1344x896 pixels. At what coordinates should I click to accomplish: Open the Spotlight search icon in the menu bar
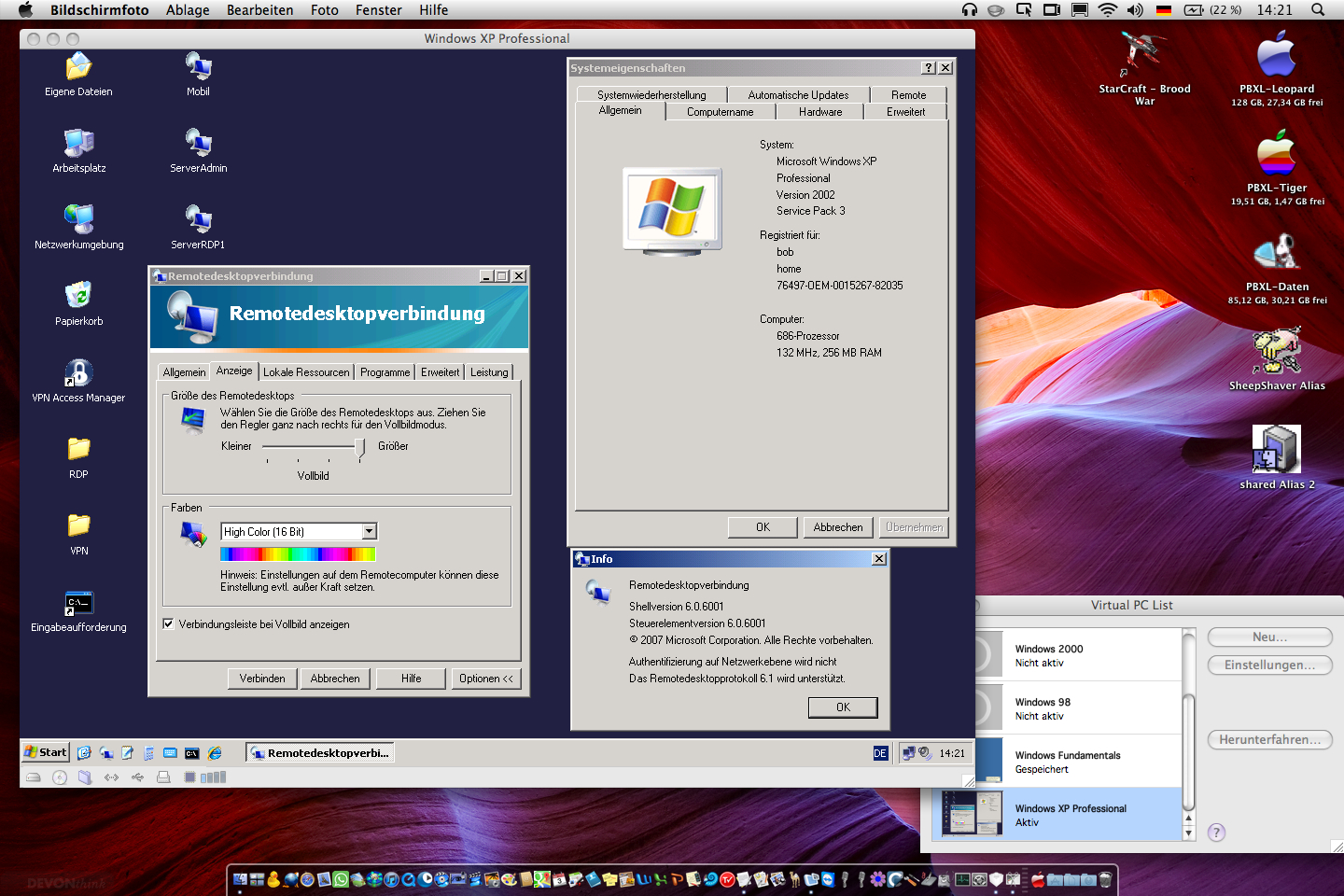click(1318, 10)
